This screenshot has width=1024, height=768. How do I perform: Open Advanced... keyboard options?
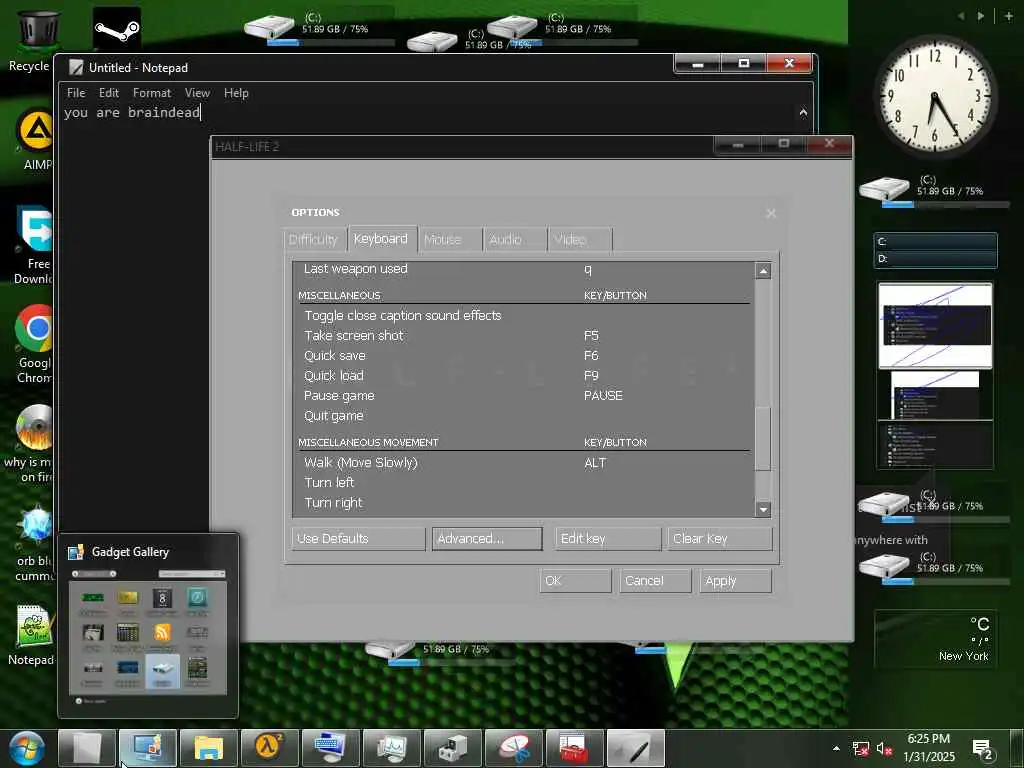pyautogui.click(x=487, y=539)
